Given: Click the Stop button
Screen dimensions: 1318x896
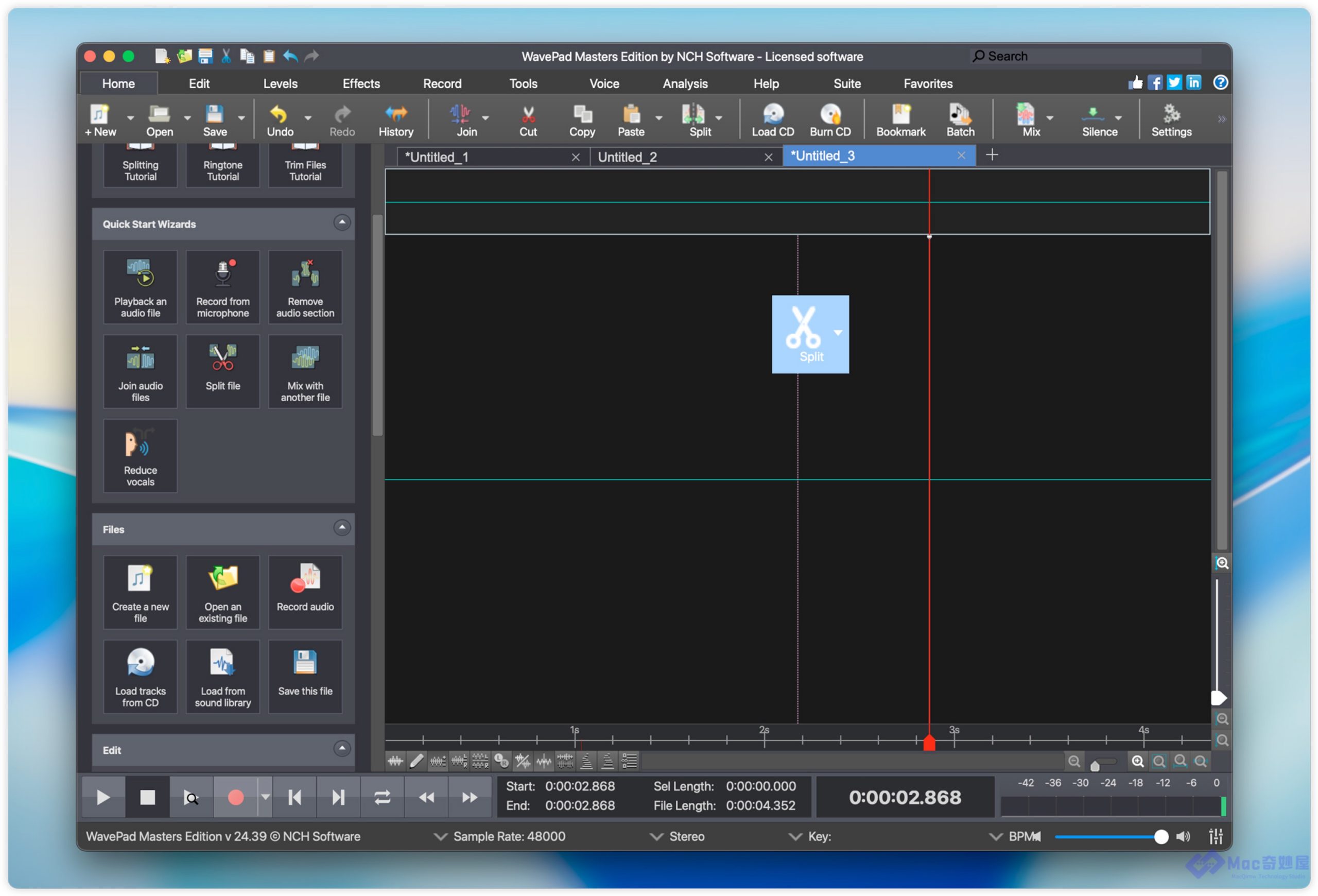Looking at the screenshot, I should click(x=147, y=797).
